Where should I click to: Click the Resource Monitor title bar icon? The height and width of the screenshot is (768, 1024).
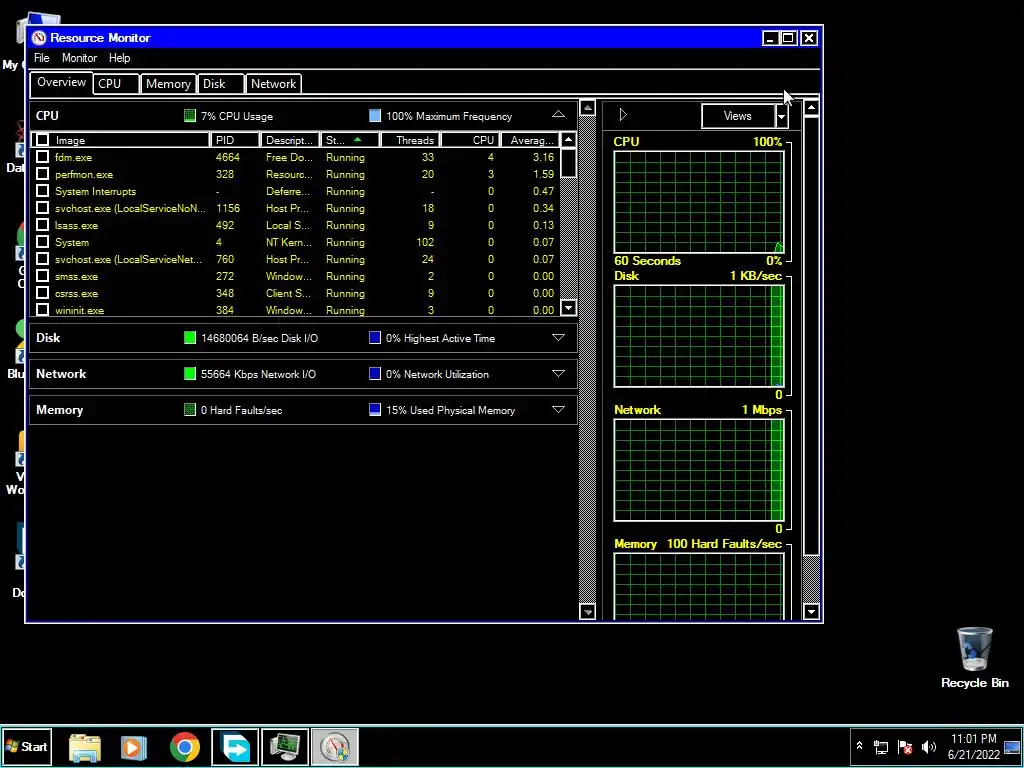(39, 38)
